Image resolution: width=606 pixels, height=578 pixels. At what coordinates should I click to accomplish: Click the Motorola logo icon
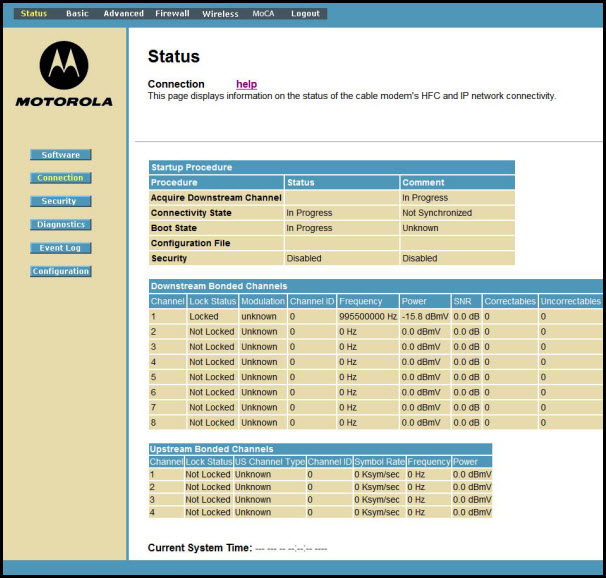[64, 66]
